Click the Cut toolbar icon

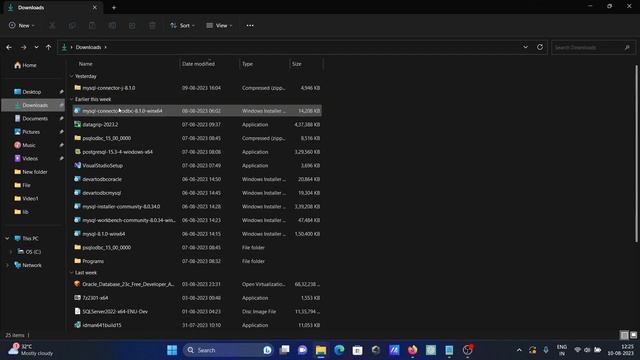click(52, 26)
